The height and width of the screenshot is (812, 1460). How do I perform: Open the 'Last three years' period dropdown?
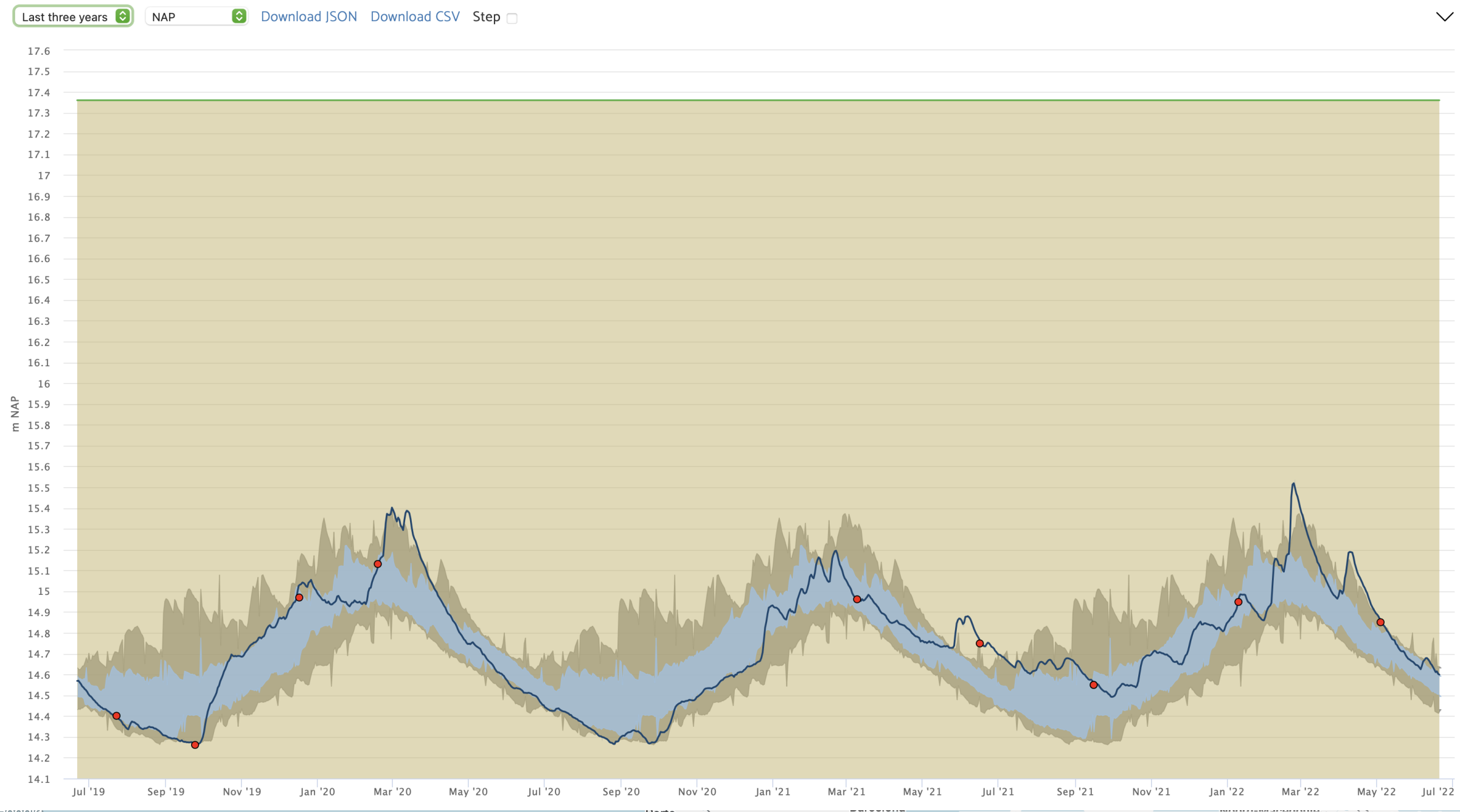click(73, 17)
